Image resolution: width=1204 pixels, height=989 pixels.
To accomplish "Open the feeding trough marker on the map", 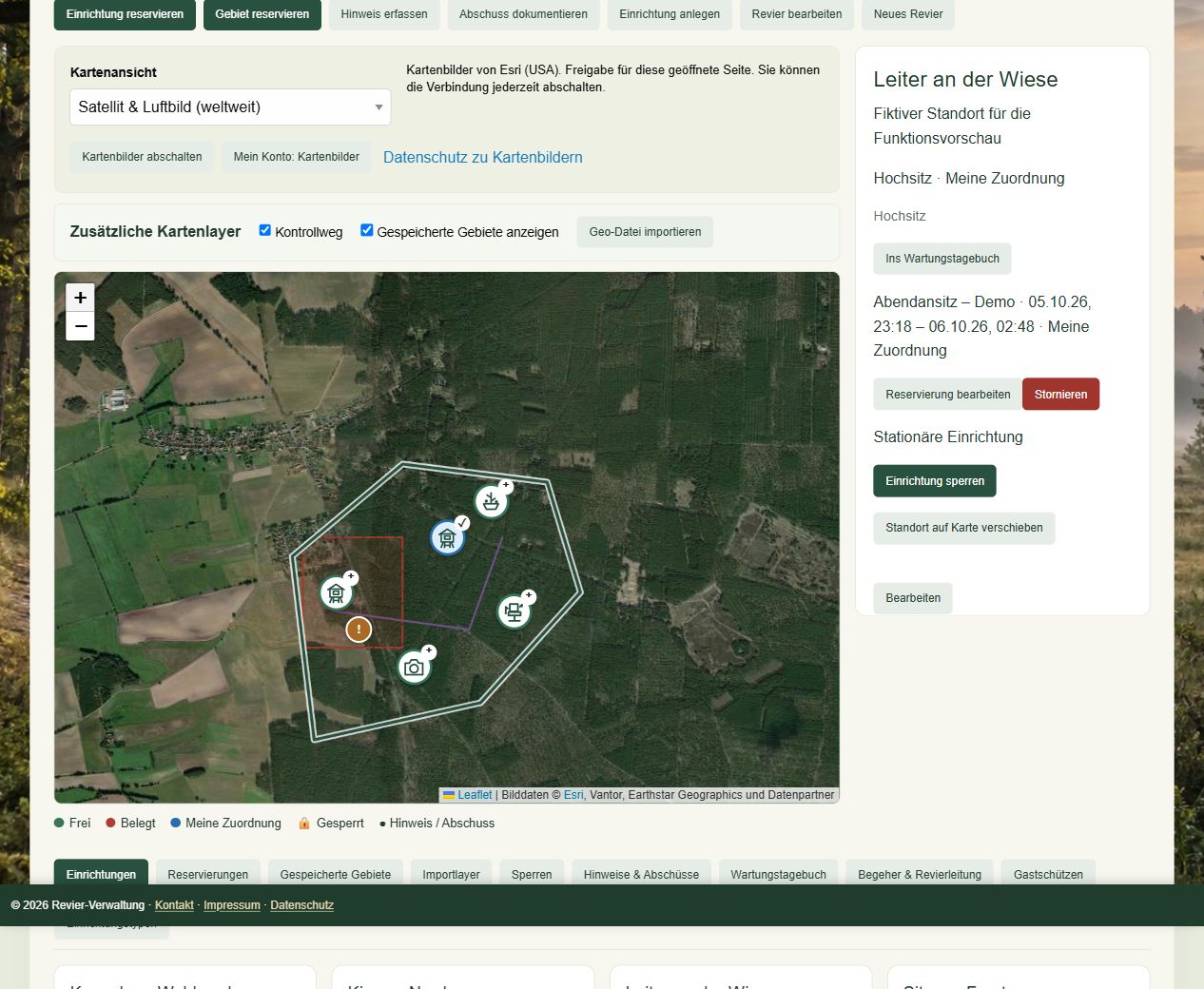I will [491, 501].
